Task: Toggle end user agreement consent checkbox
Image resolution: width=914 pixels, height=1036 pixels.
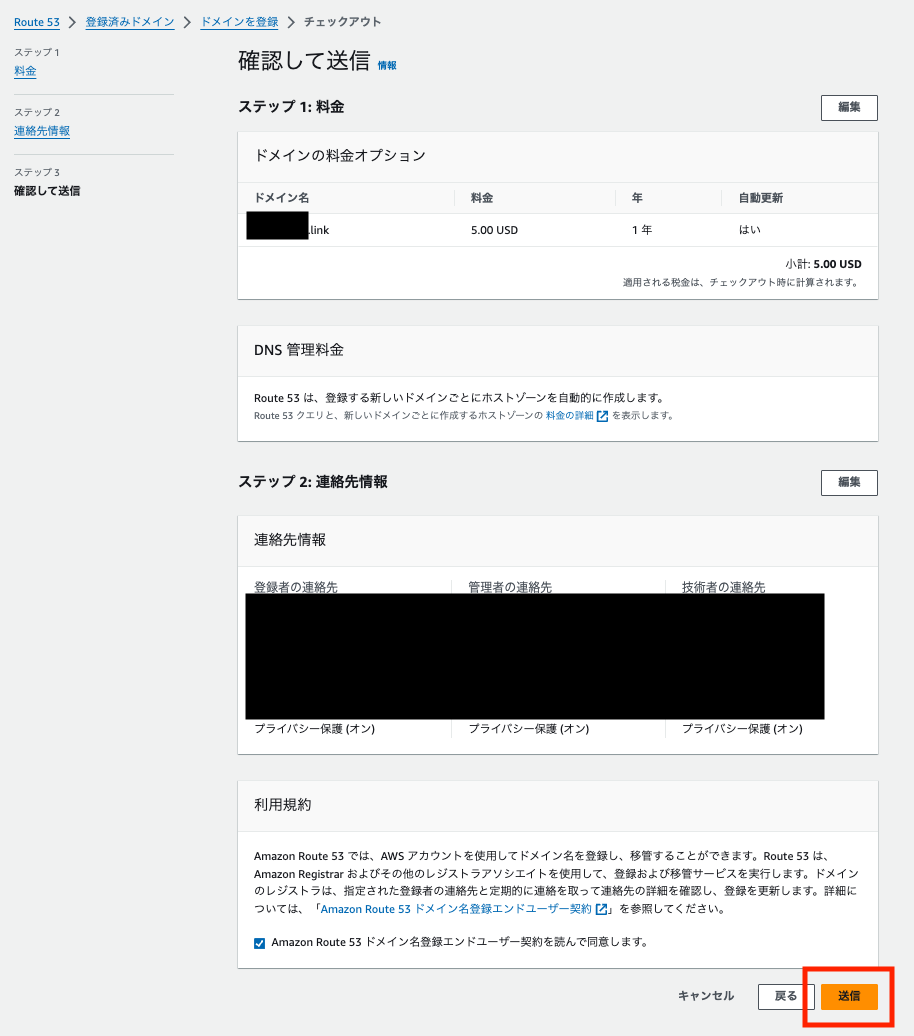Action: pos(260,943)
